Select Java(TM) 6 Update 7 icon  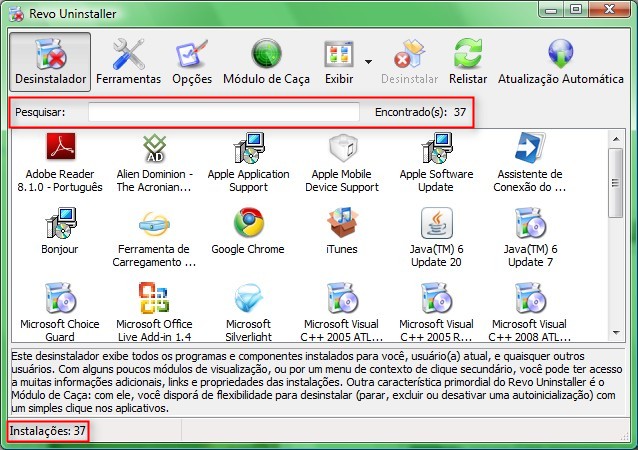pos(530,223)
